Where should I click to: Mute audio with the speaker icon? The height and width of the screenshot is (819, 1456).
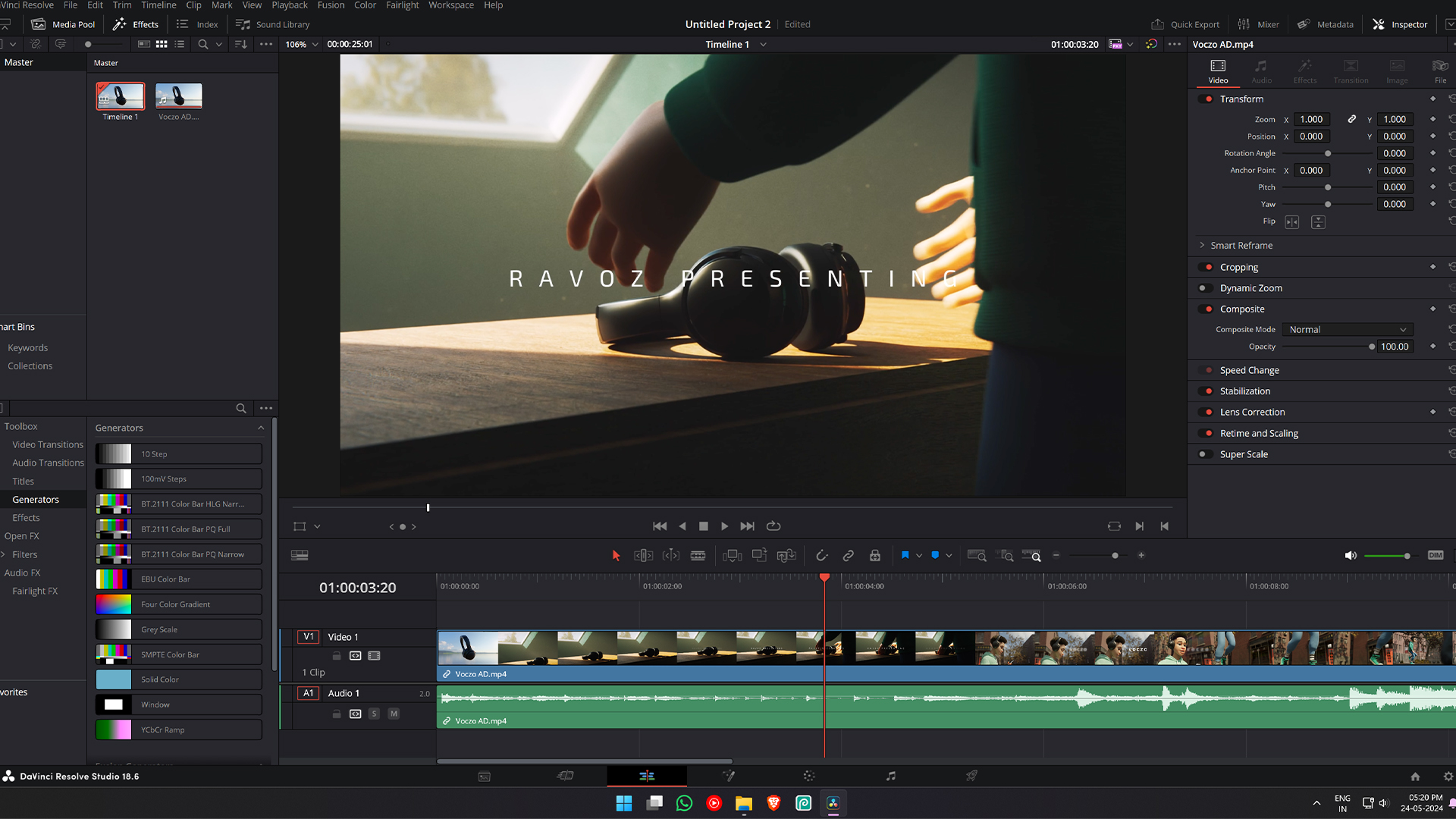click(x=1351, y=556)
